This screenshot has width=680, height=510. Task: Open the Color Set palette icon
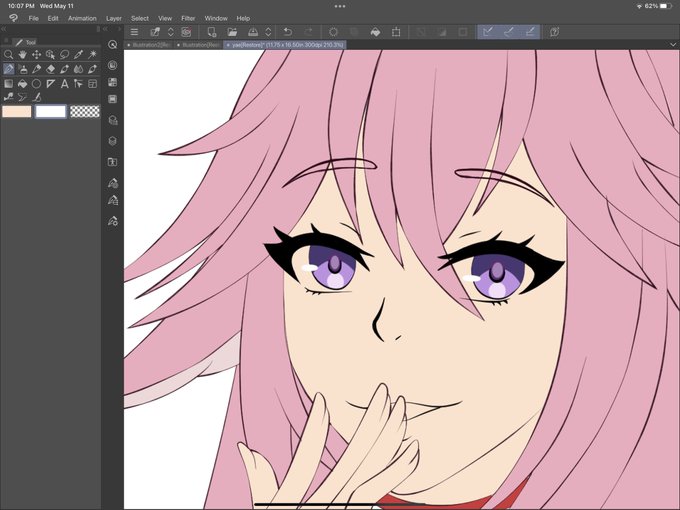(113, 82)
